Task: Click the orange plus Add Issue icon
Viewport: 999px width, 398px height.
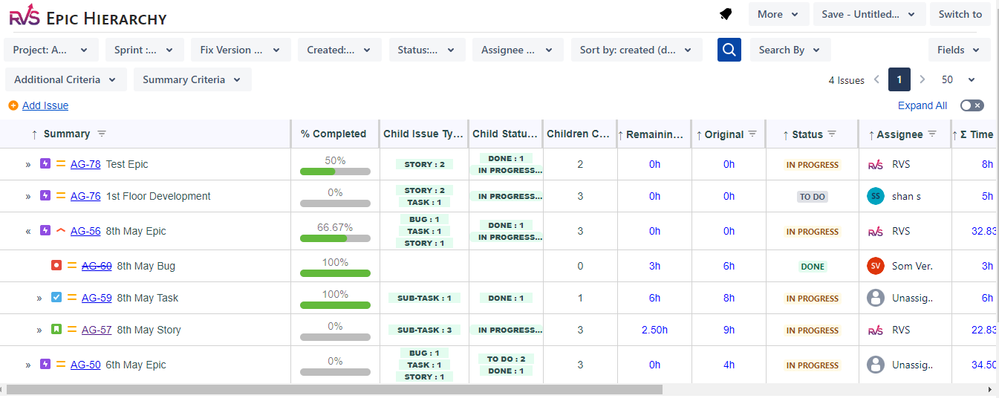Action: 13,106
